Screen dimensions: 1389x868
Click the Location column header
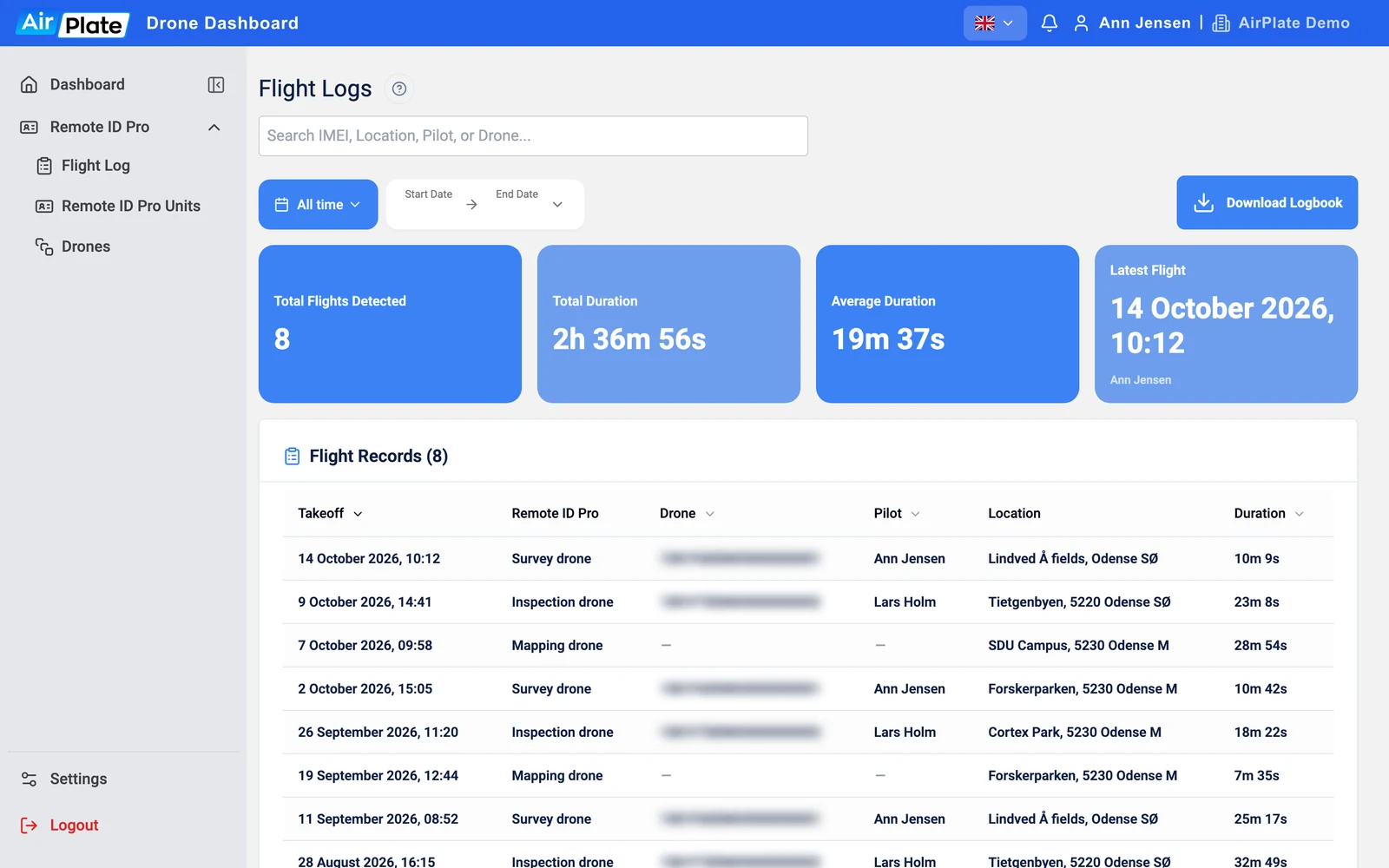pyautogui.click(x=1014, y=514)
